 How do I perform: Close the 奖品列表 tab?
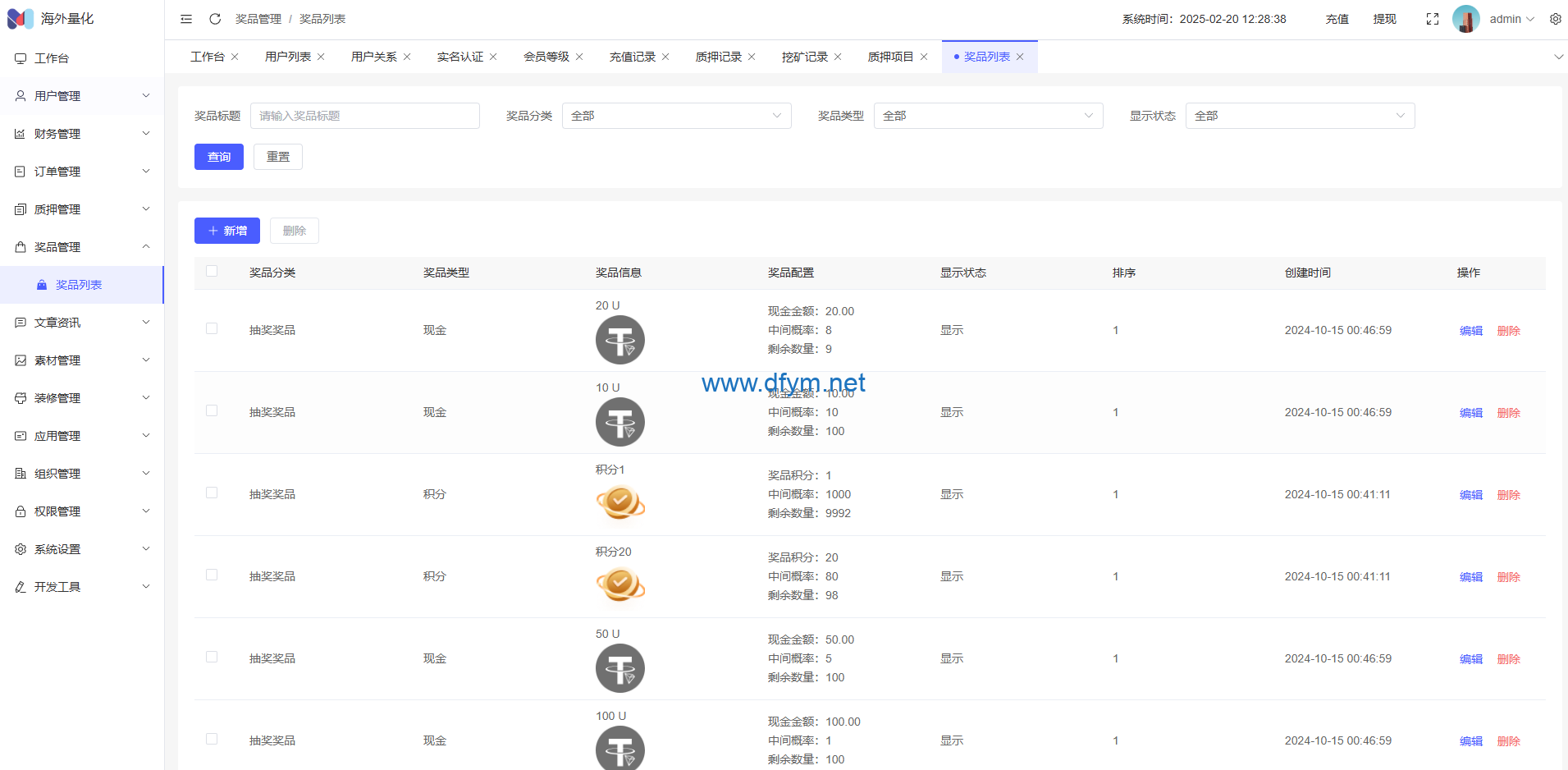click(1020, 57)
